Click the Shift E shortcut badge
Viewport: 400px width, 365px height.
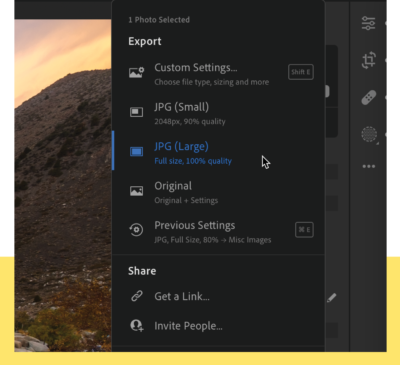301,72
